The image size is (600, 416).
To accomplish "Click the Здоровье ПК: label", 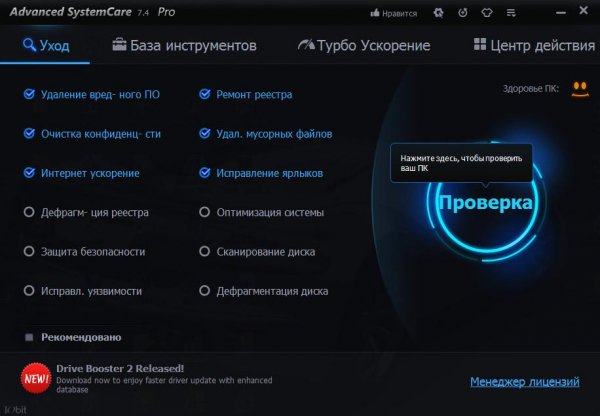I will (531, 89).
